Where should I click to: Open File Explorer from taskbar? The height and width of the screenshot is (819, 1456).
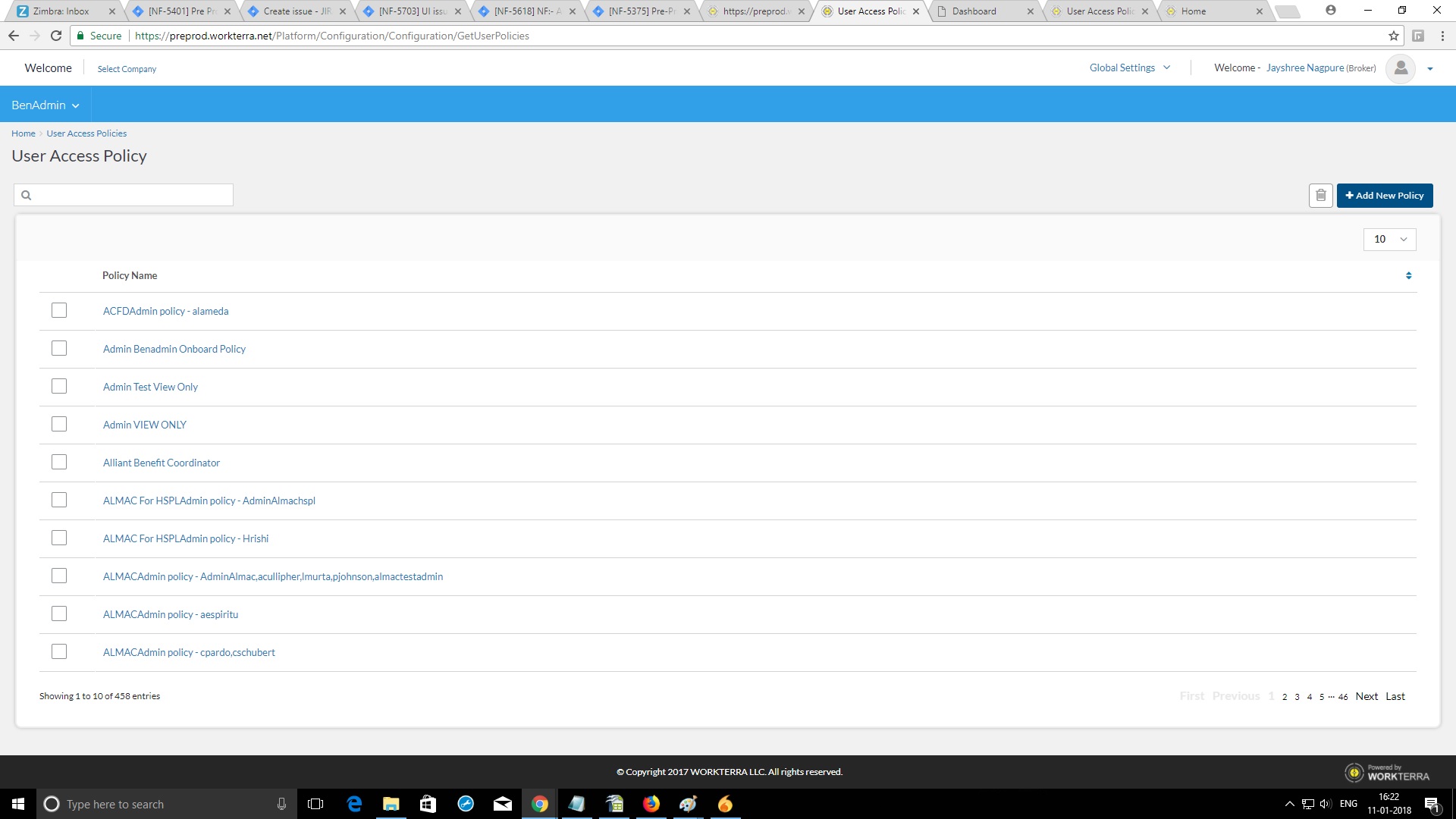pyautogui.click(x=391, y=804)
